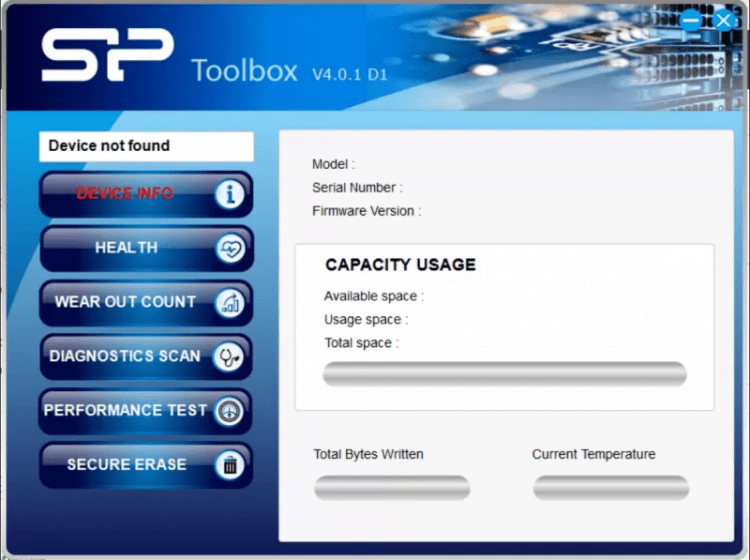The height and width of the screenshot is (560, 750).
Task: Open the DEVICE INFO section
Action: 146,195
